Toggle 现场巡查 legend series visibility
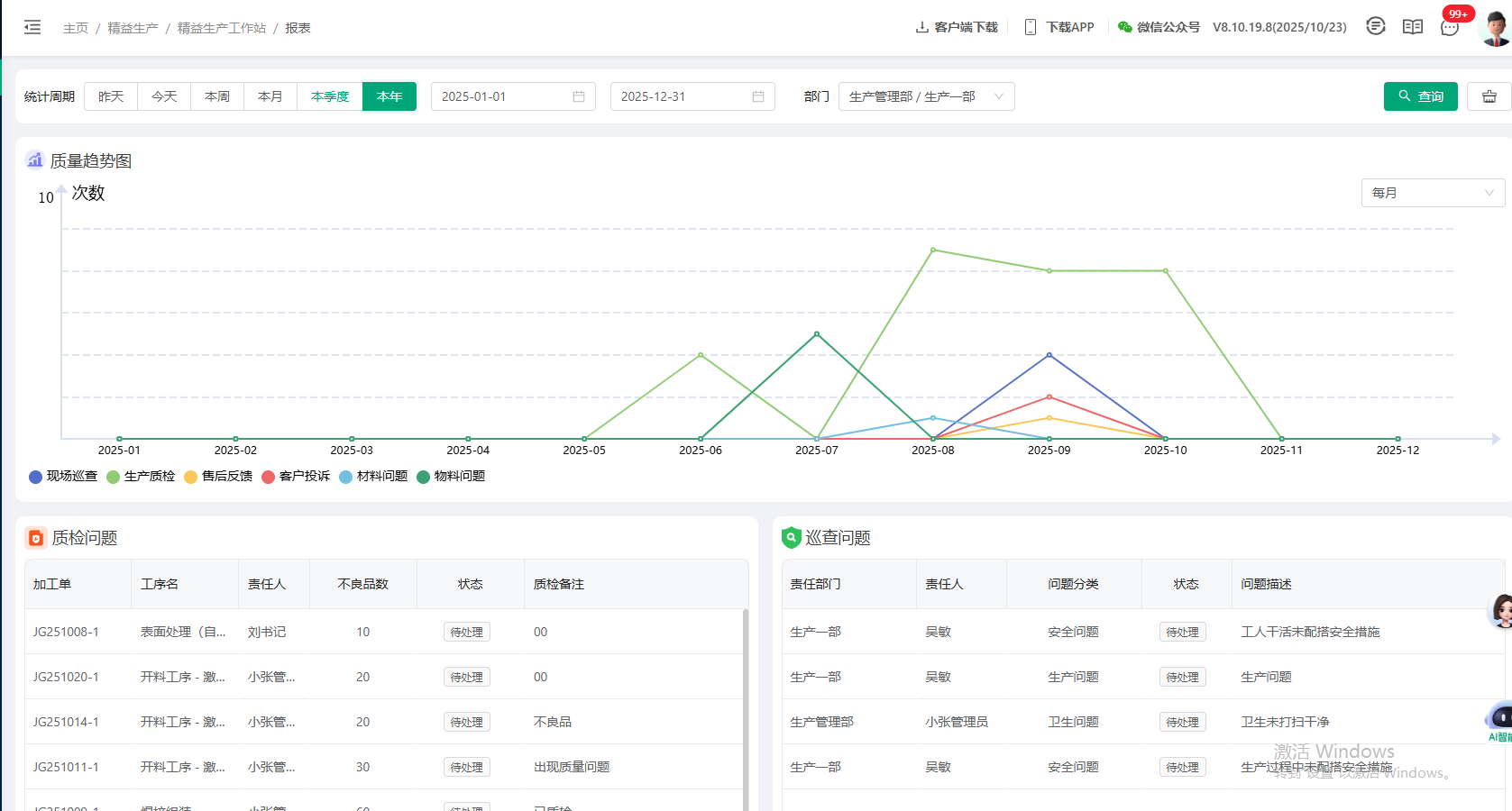The height and width of the screenshot is (811, 1512). coord(63,476)
